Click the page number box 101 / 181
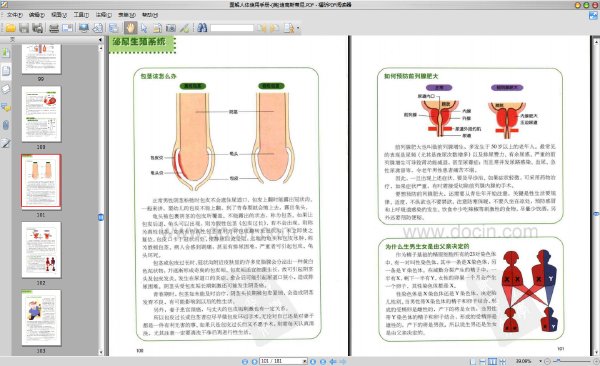The width and height of the screenshot is (600, 366). point(283,361)
